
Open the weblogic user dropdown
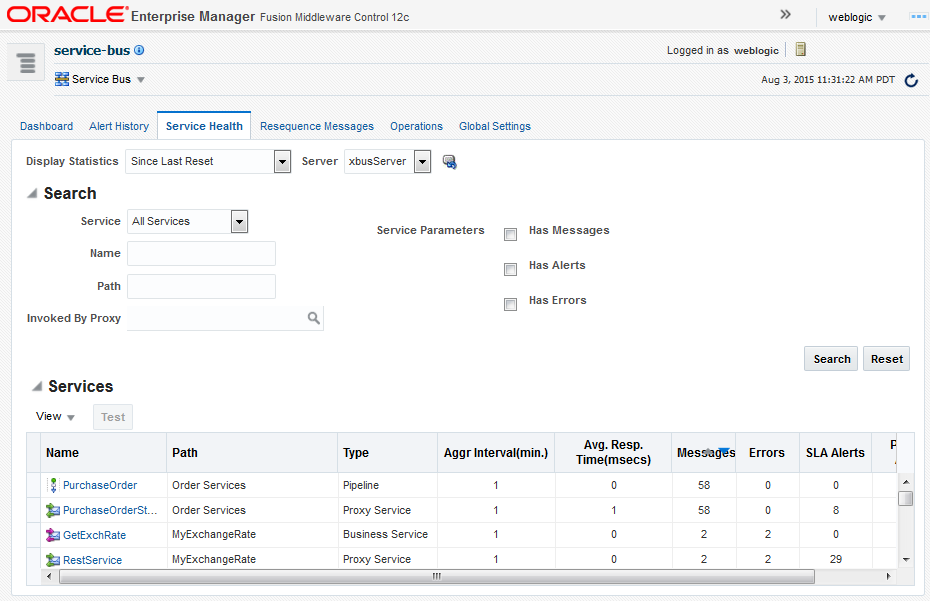point(882,18)
